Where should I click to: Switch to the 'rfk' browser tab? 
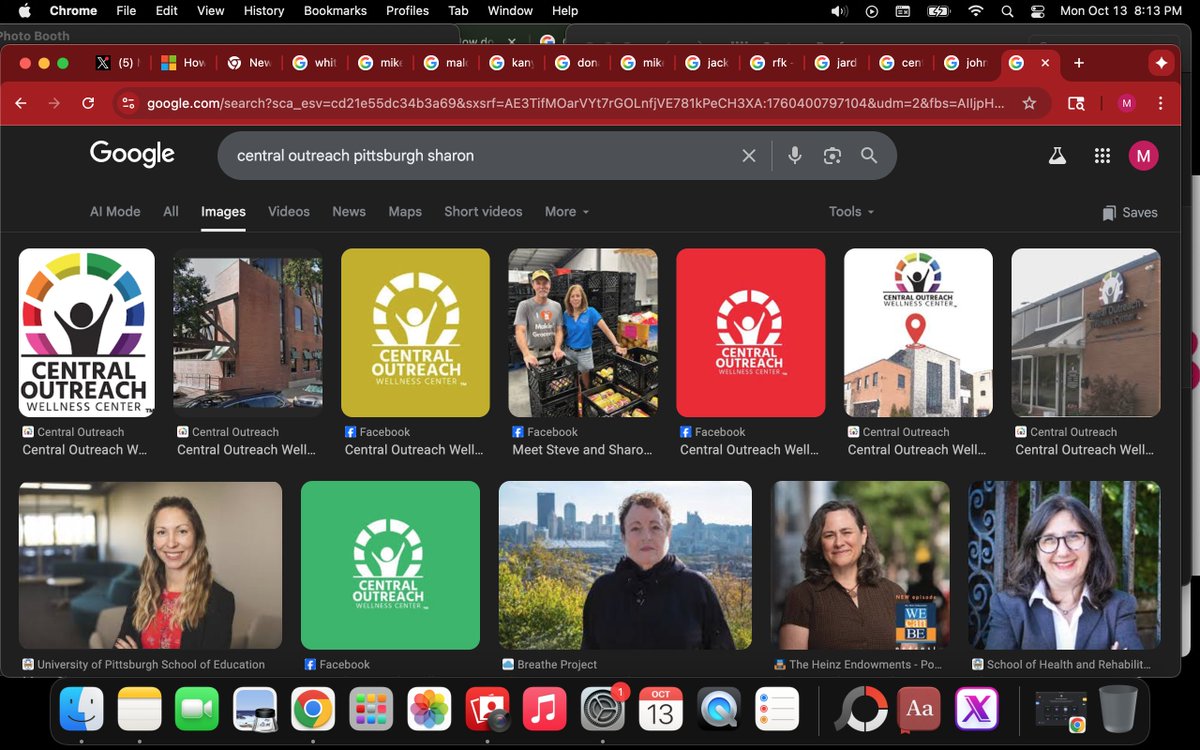[772, 63]
